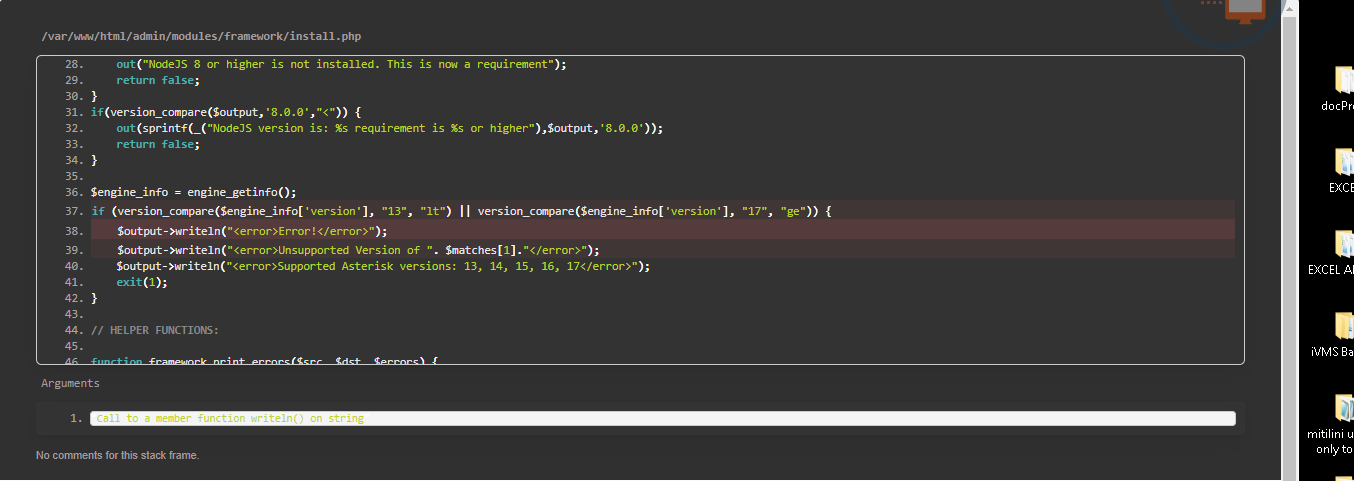Select the mitilini folder icon on desktop
The width and height of the screenshot is (1354, 481).
(1343, 409)
